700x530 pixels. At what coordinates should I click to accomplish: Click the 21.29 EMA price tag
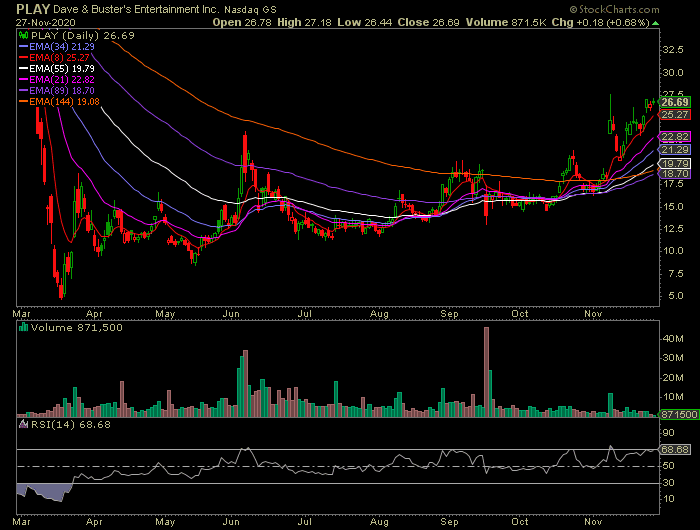pos(675,150)
